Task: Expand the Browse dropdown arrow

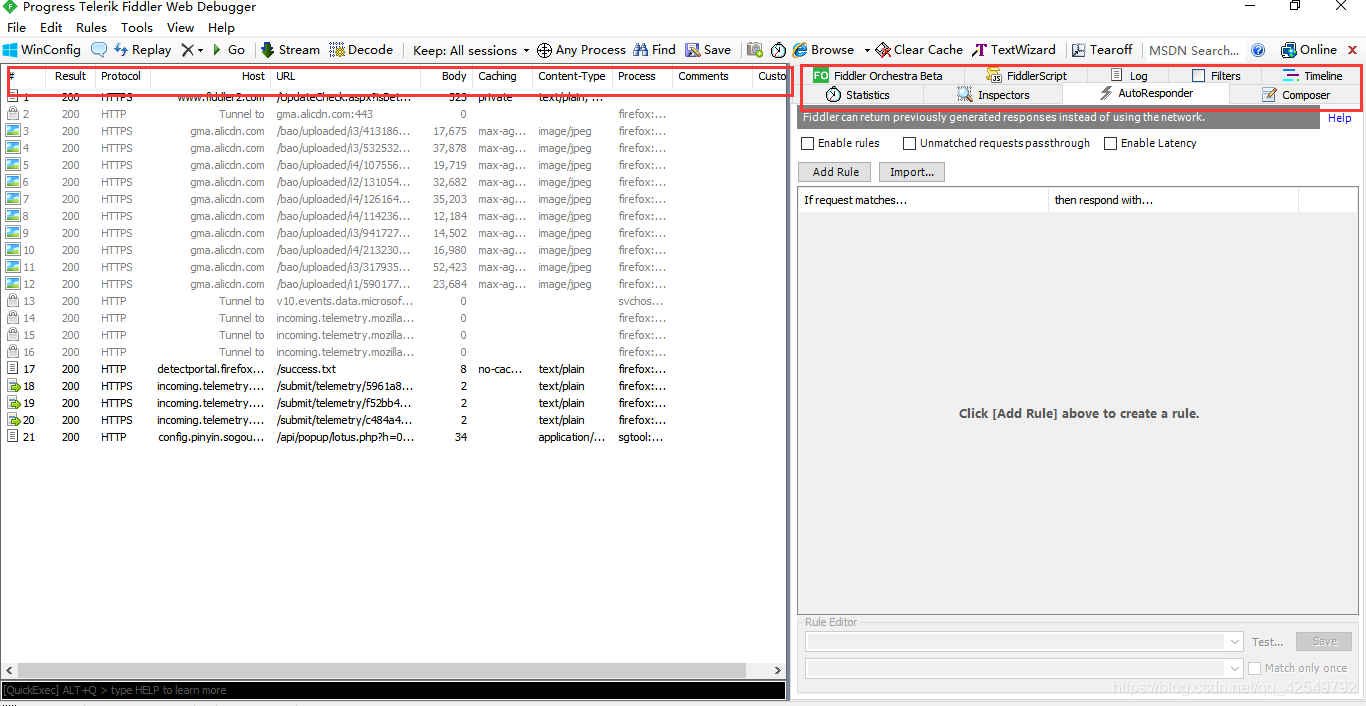Action: 867,50
